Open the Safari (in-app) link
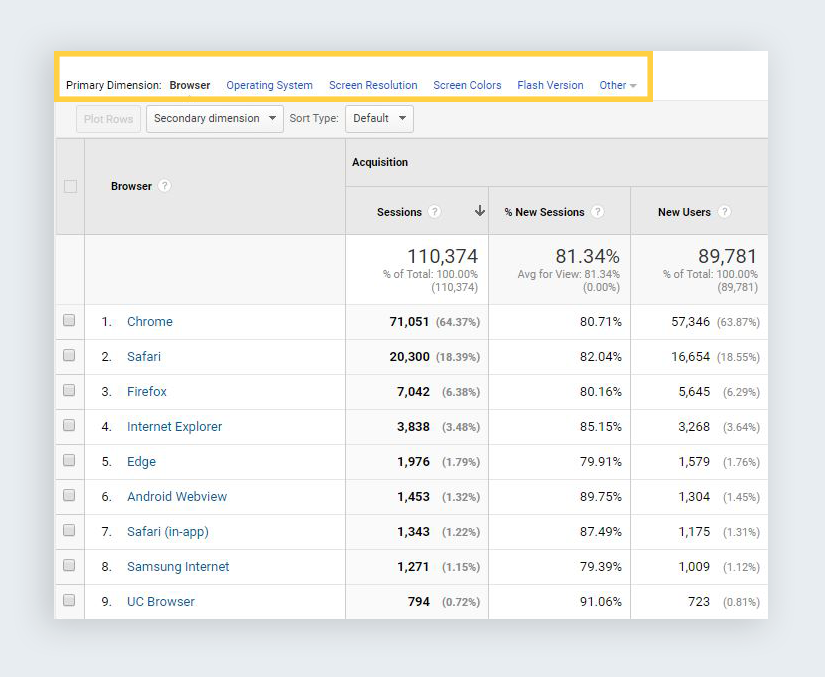The image size is (825, 677). click(x=167, y=532)
